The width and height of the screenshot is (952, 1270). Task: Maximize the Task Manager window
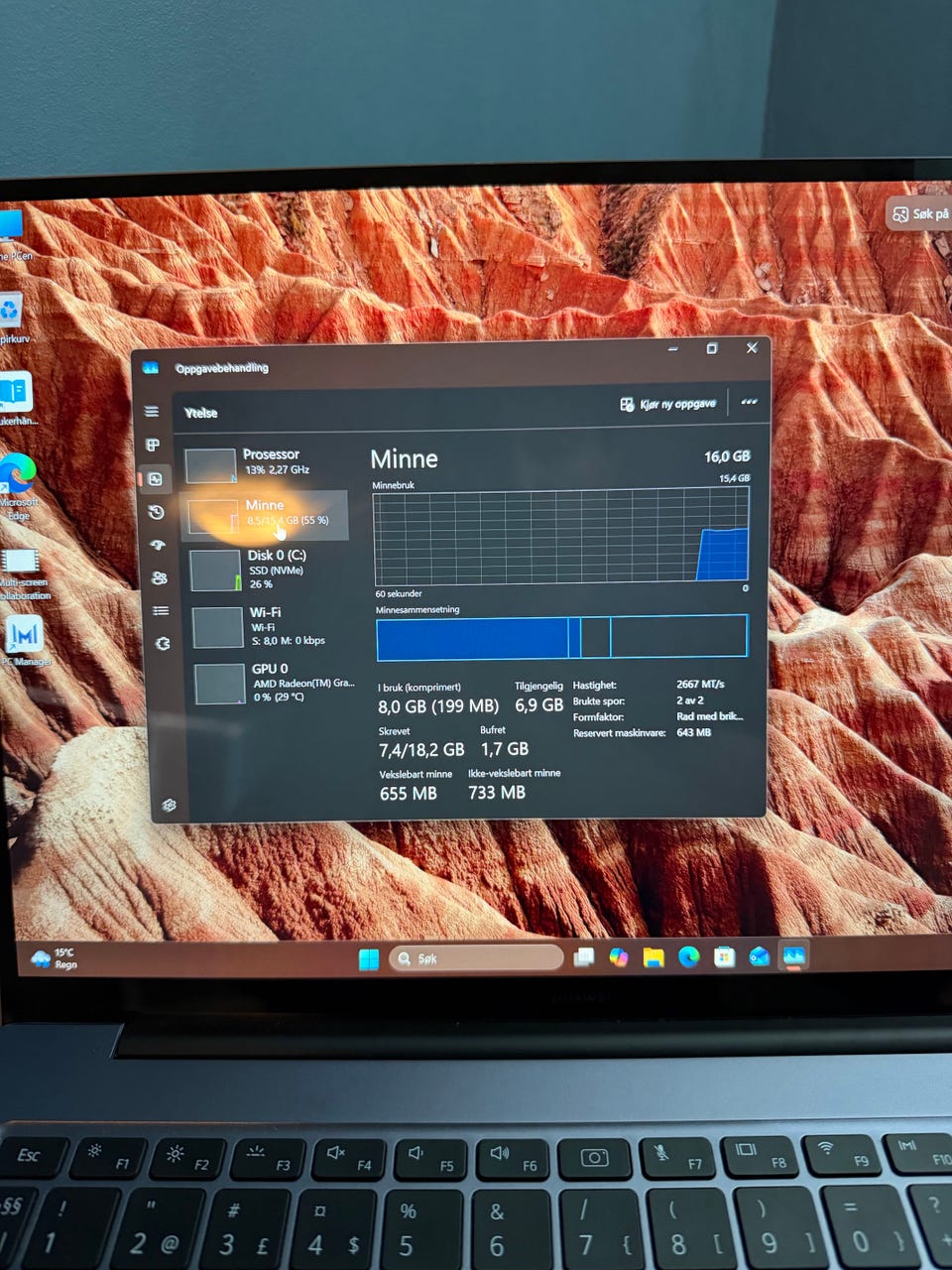pos(712,348)
